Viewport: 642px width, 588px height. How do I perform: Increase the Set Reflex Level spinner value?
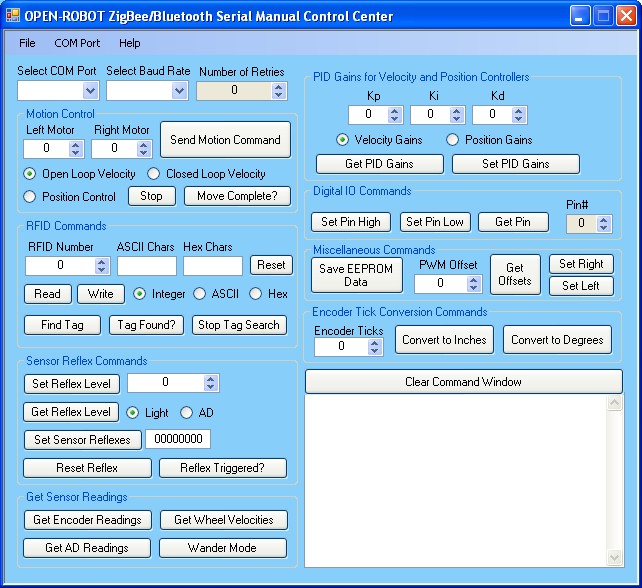[x=210, y=378]
